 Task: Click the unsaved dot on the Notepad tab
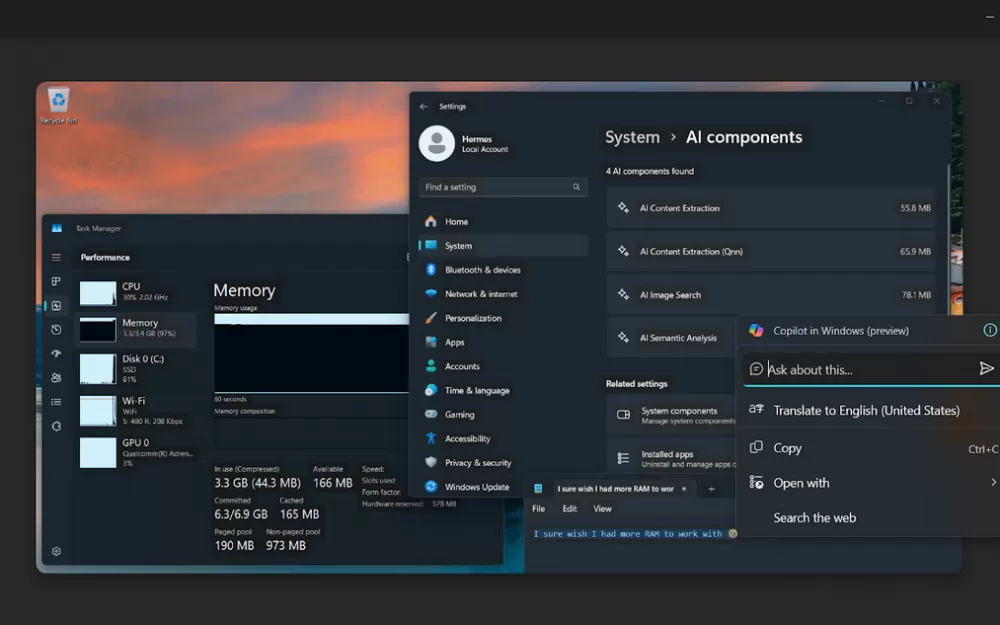click(684, 489)
